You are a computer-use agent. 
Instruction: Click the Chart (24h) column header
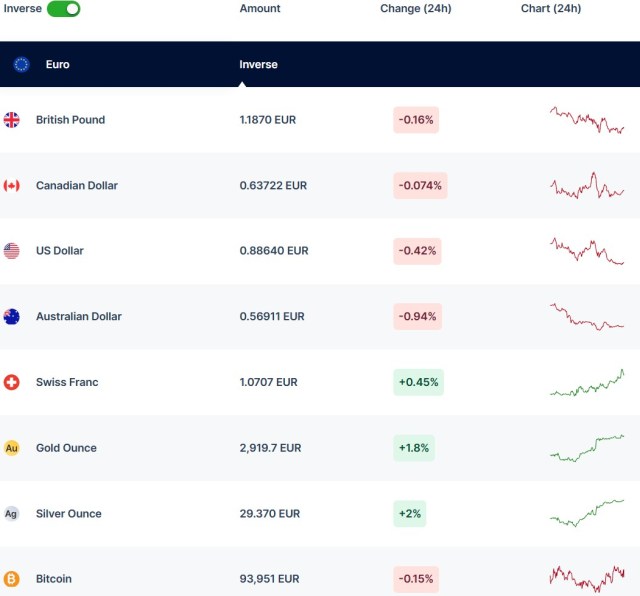pos(550,9)
